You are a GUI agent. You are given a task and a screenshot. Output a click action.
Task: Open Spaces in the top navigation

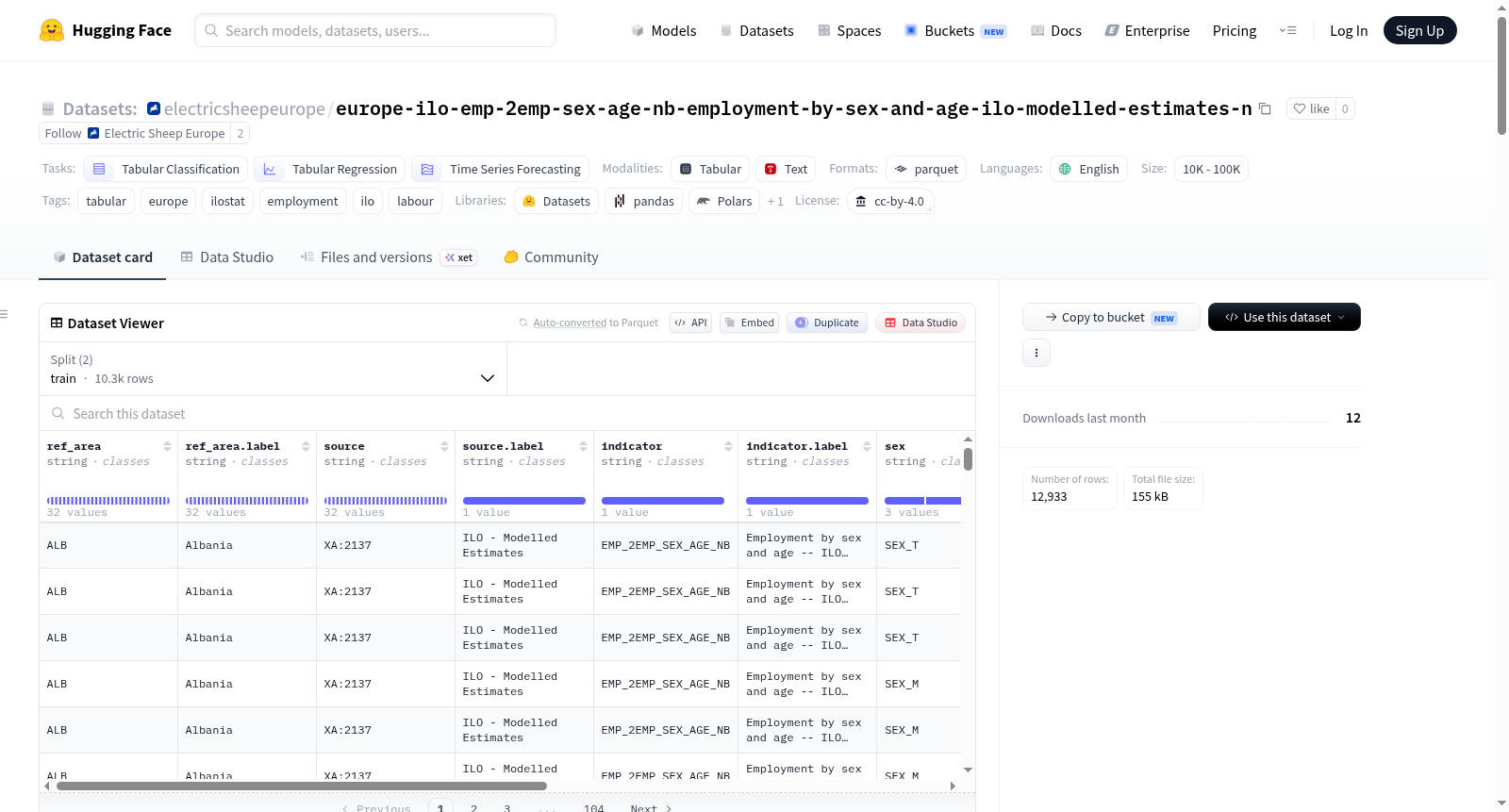tap(849, 30)
